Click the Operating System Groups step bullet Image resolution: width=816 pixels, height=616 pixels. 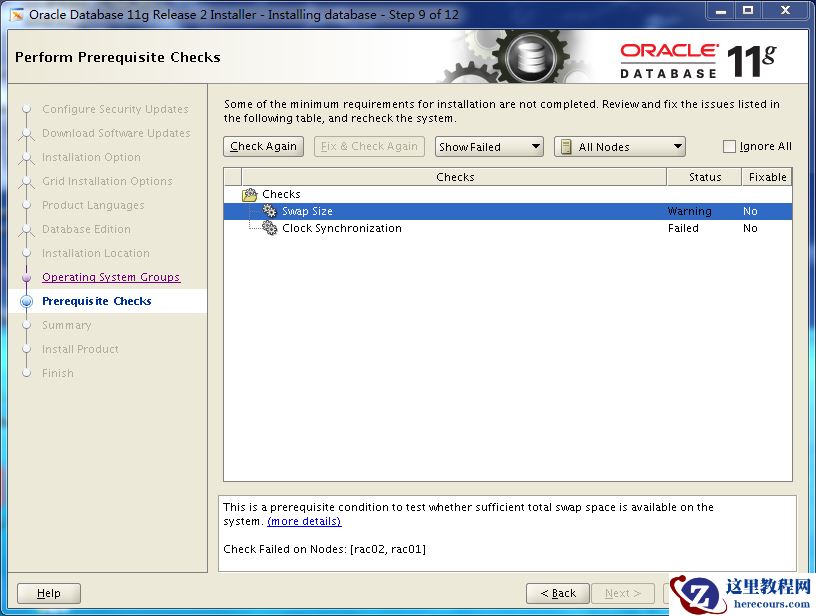coord(27,277)
